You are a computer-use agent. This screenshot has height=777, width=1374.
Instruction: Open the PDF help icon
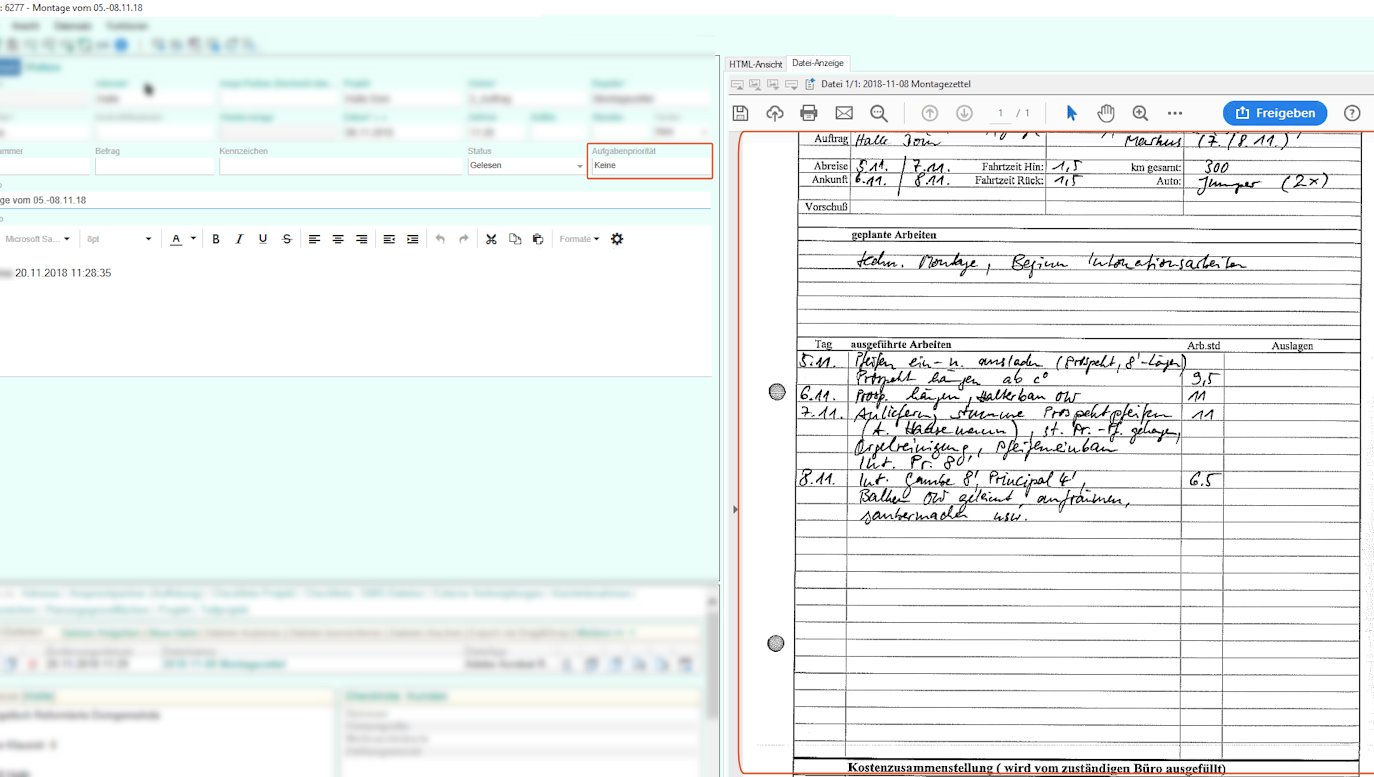point(1352,113)
